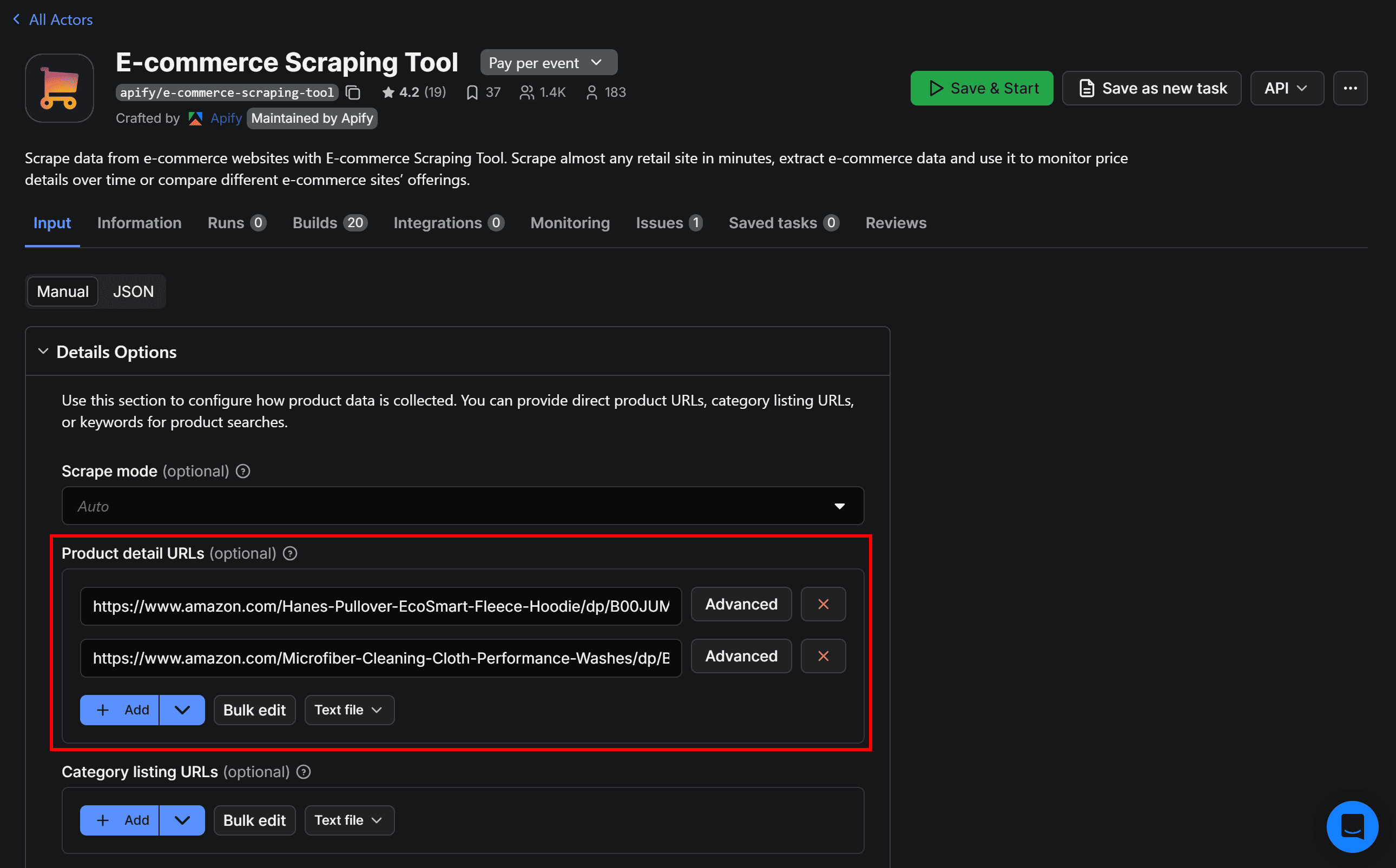Open the Product detail URLs help tooltip

[290, 553]
